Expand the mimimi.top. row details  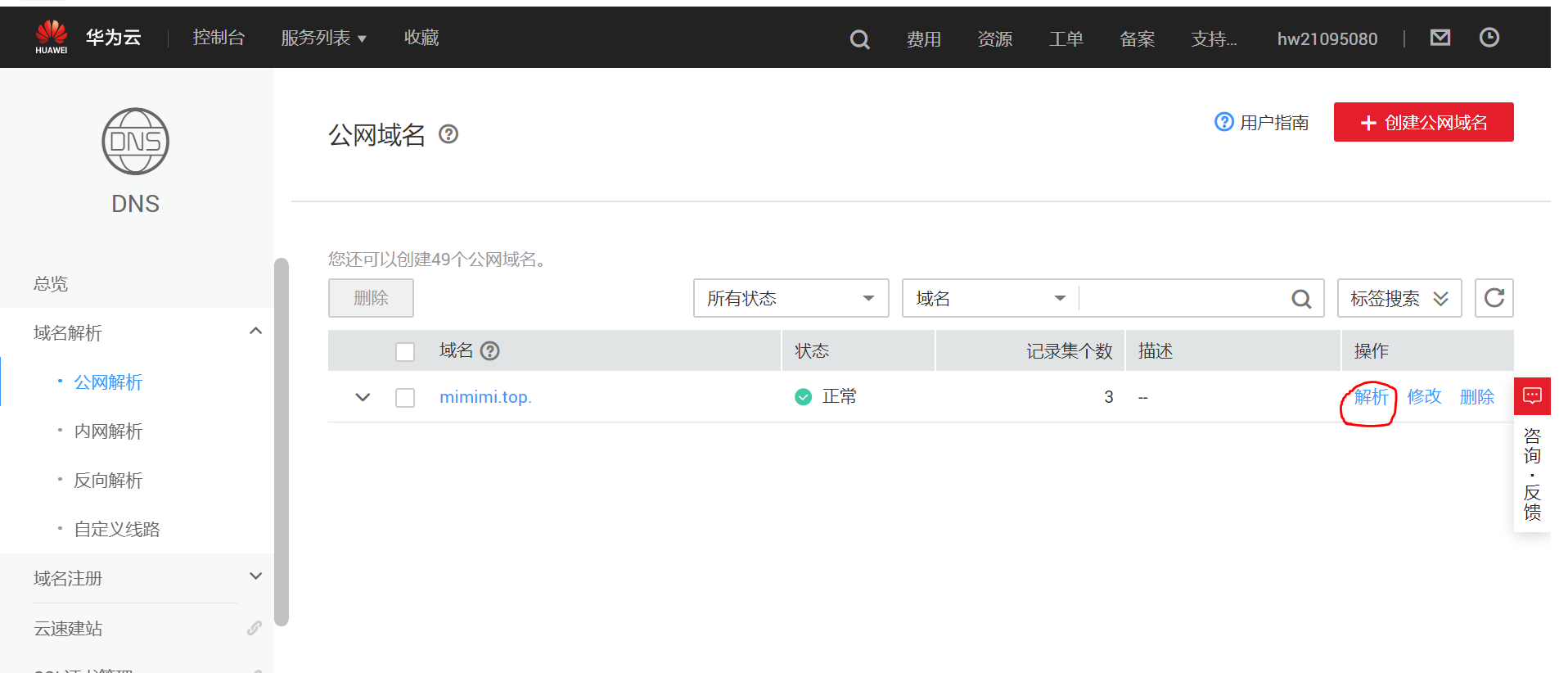coord(363,397)
